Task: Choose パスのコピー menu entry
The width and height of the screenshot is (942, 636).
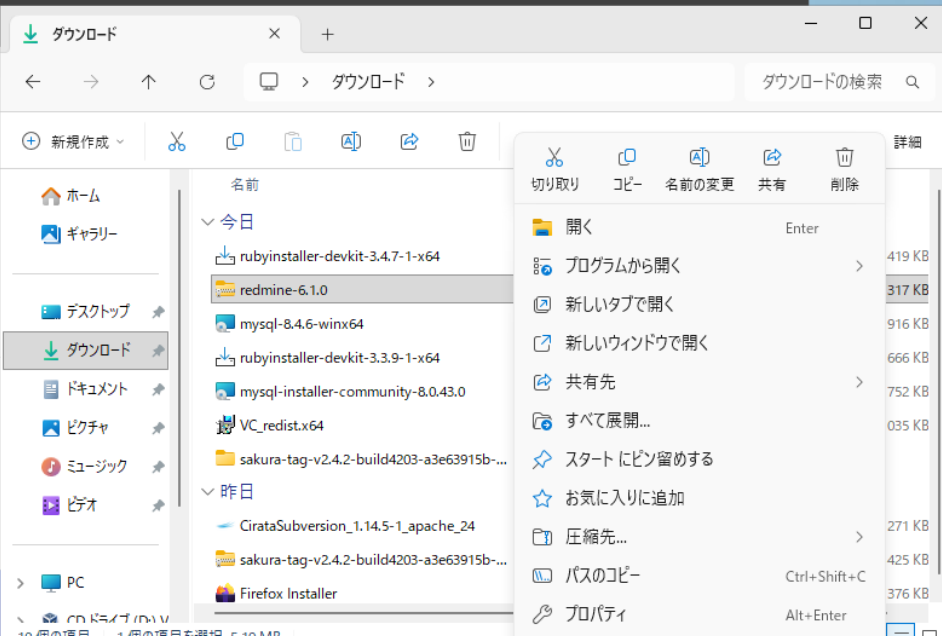Action: click(603, 576)
